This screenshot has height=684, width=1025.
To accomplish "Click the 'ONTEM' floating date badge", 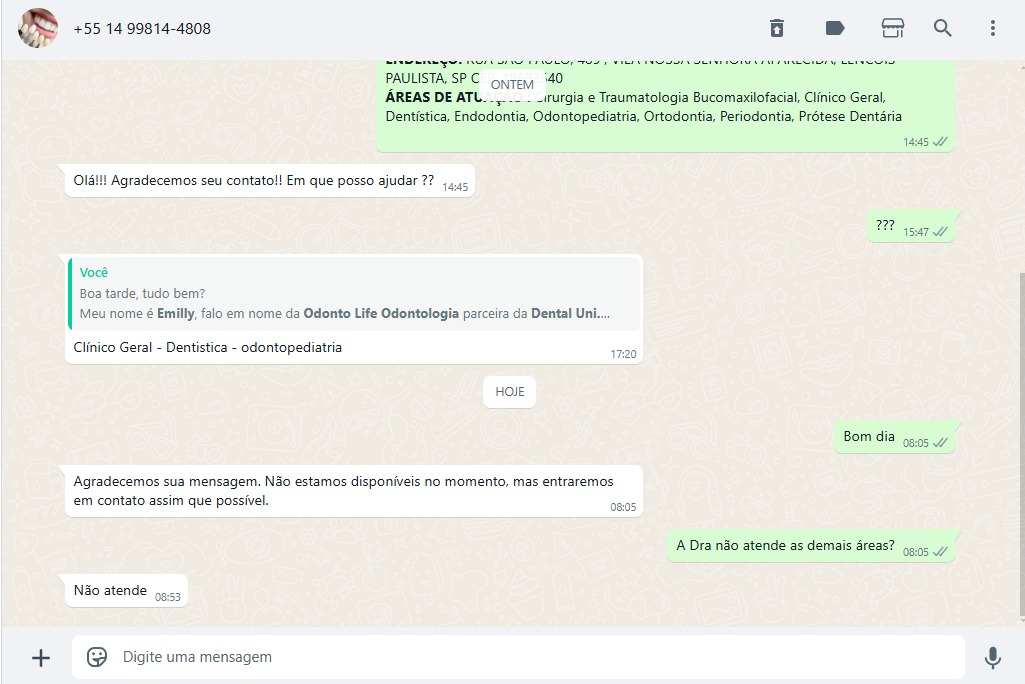I will click(x=512, y=85).
